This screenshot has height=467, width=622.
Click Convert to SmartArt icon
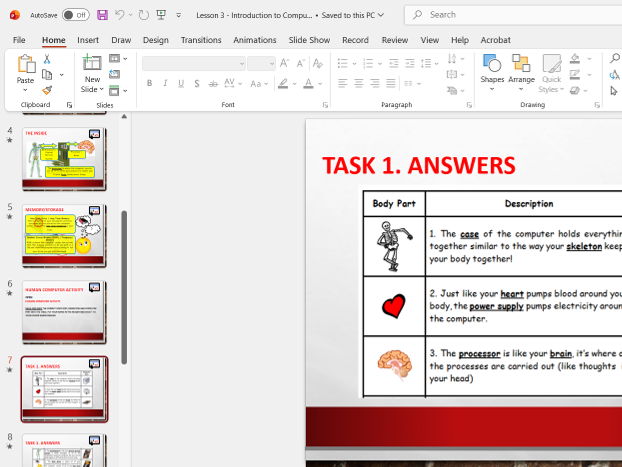[452, 90]
